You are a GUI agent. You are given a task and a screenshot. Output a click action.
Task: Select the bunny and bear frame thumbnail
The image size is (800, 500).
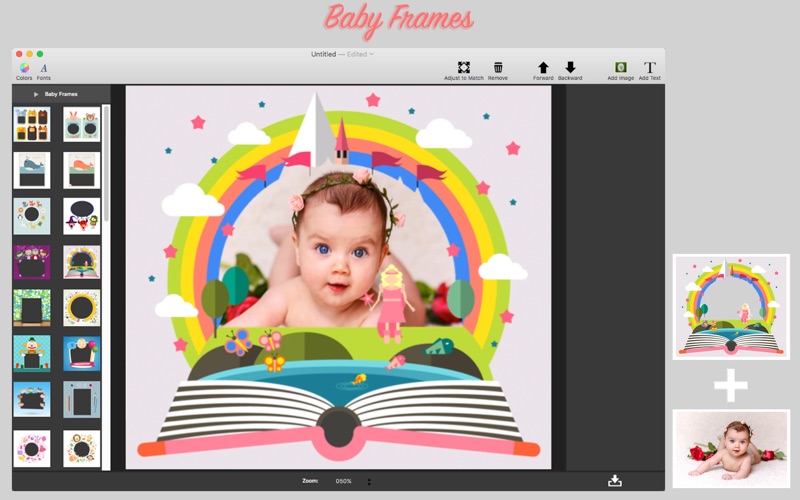pos(82,124)
